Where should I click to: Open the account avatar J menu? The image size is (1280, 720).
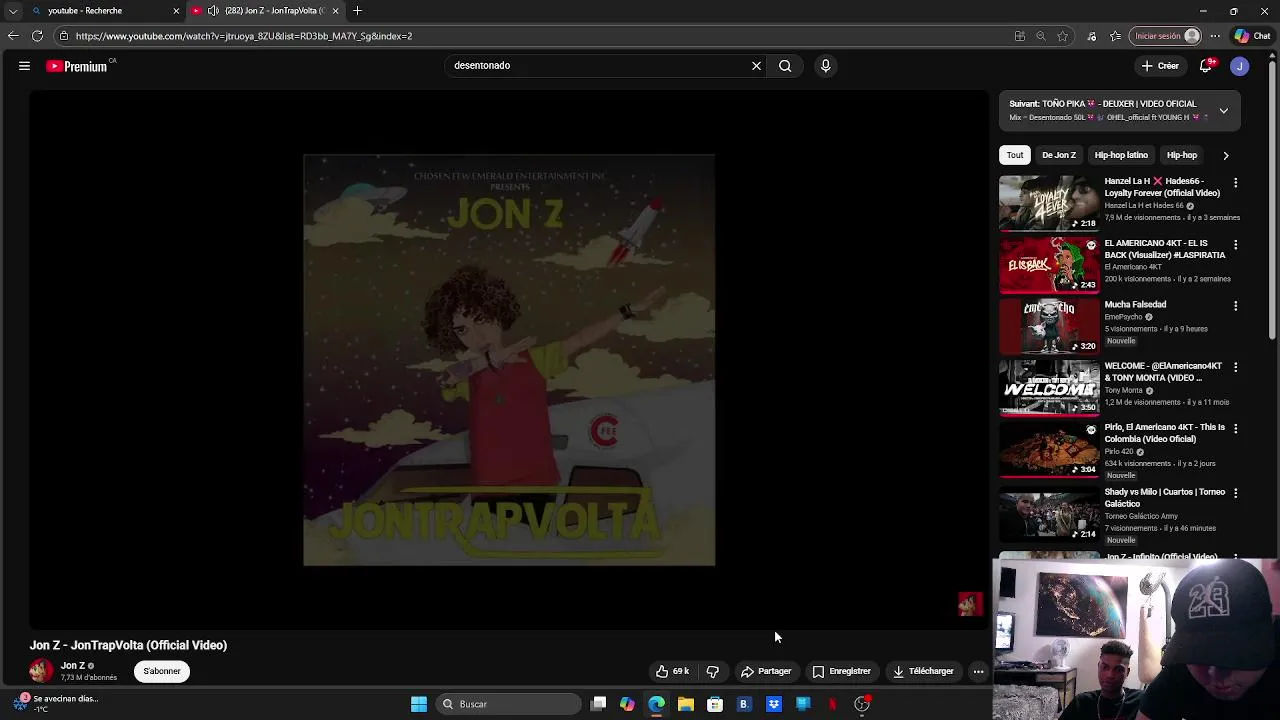click(1239, 66)
